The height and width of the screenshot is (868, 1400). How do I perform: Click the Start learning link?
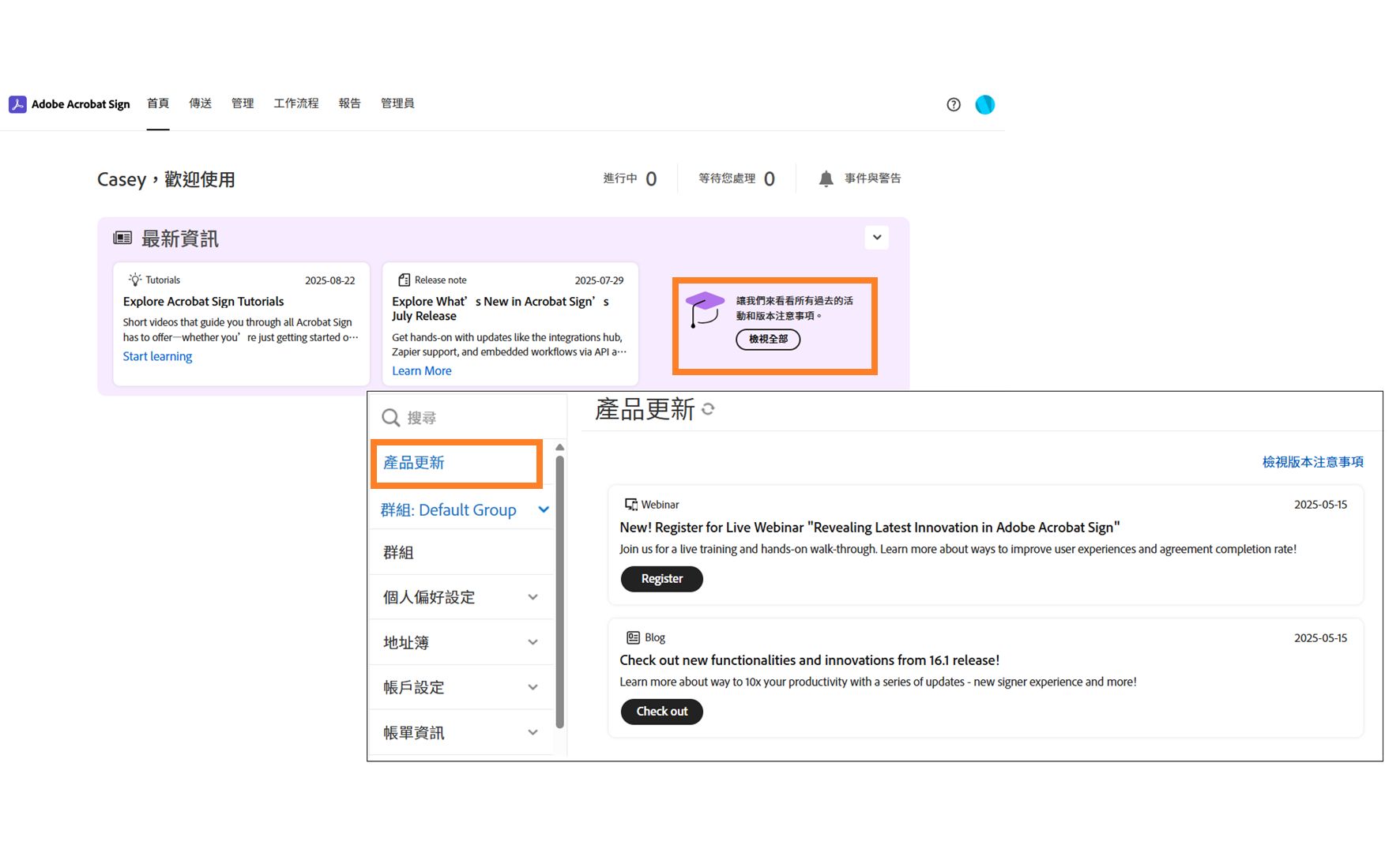point(157,356)
